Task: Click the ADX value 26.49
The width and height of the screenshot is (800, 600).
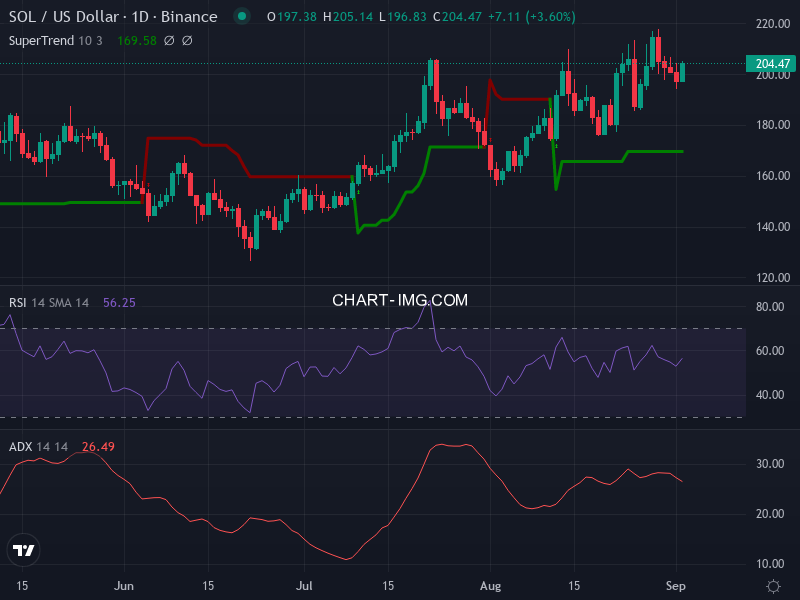Action: tap(98, 446)
